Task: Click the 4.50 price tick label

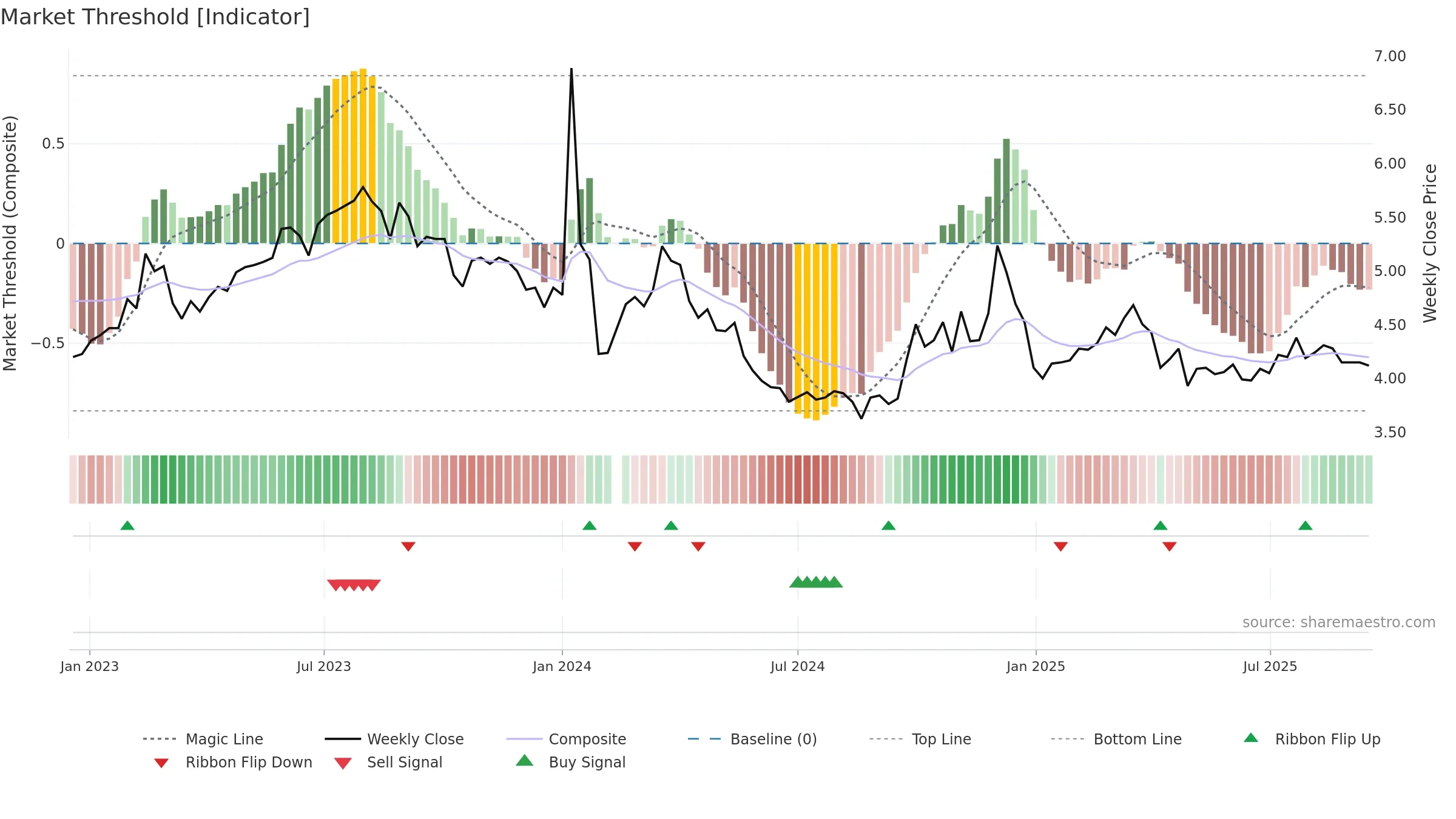Action: [1390, 325]
